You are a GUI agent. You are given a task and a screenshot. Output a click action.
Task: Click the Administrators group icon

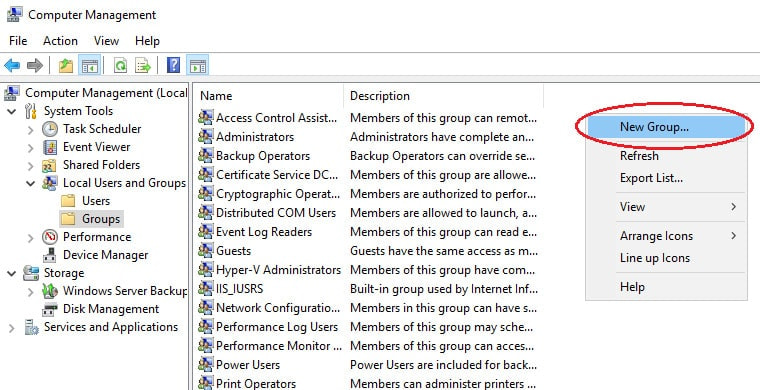tap(206, 137)
